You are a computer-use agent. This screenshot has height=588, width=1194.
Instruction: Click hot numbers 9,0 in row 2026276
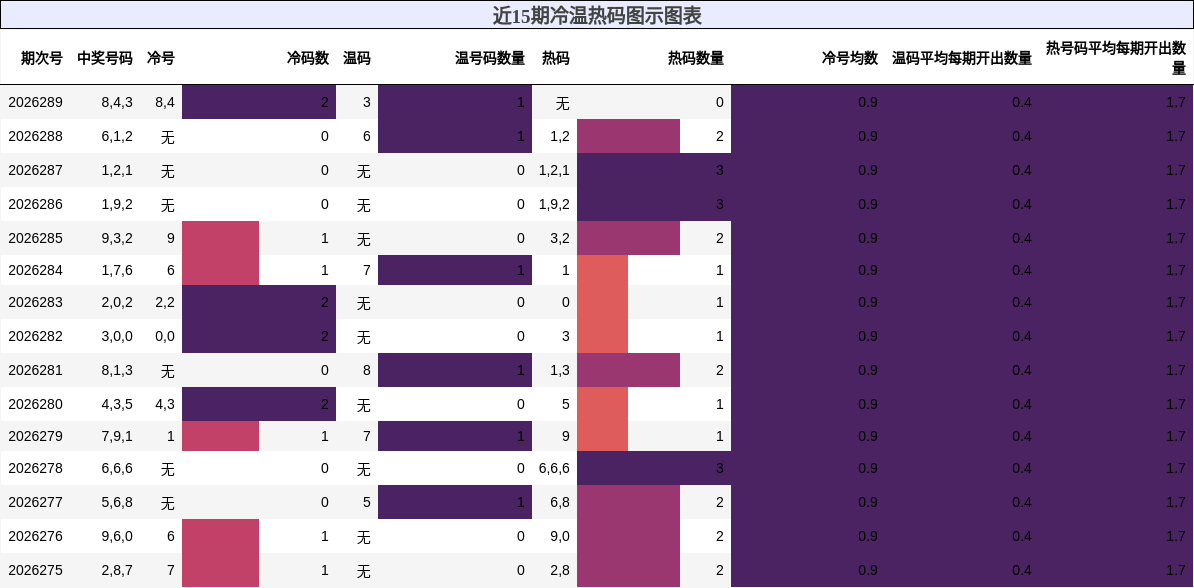tap(560, 535)
